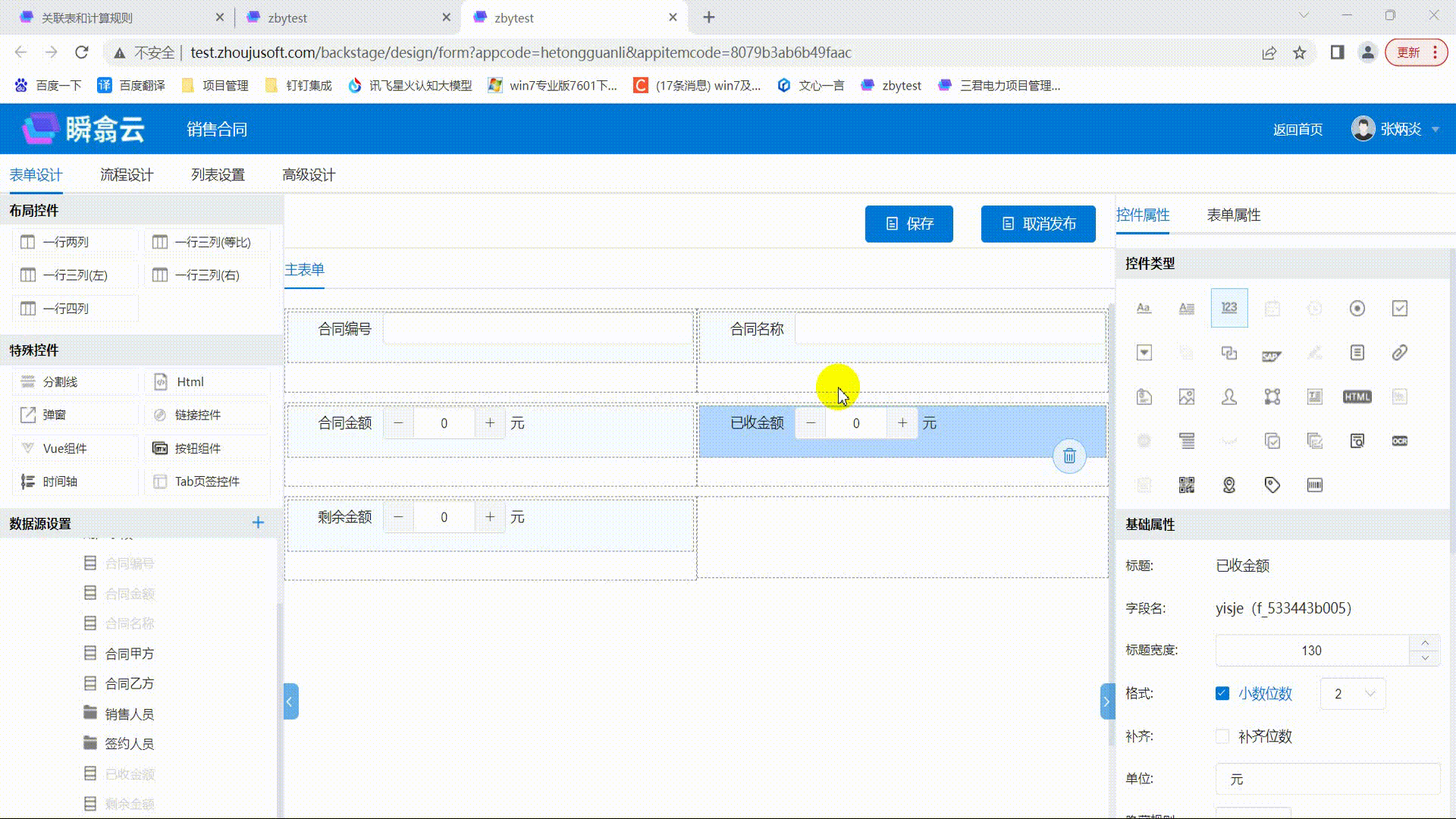Choose the HTML control type icon
The width and height of the screenshot is (1456, 819).
[1357, 397]
